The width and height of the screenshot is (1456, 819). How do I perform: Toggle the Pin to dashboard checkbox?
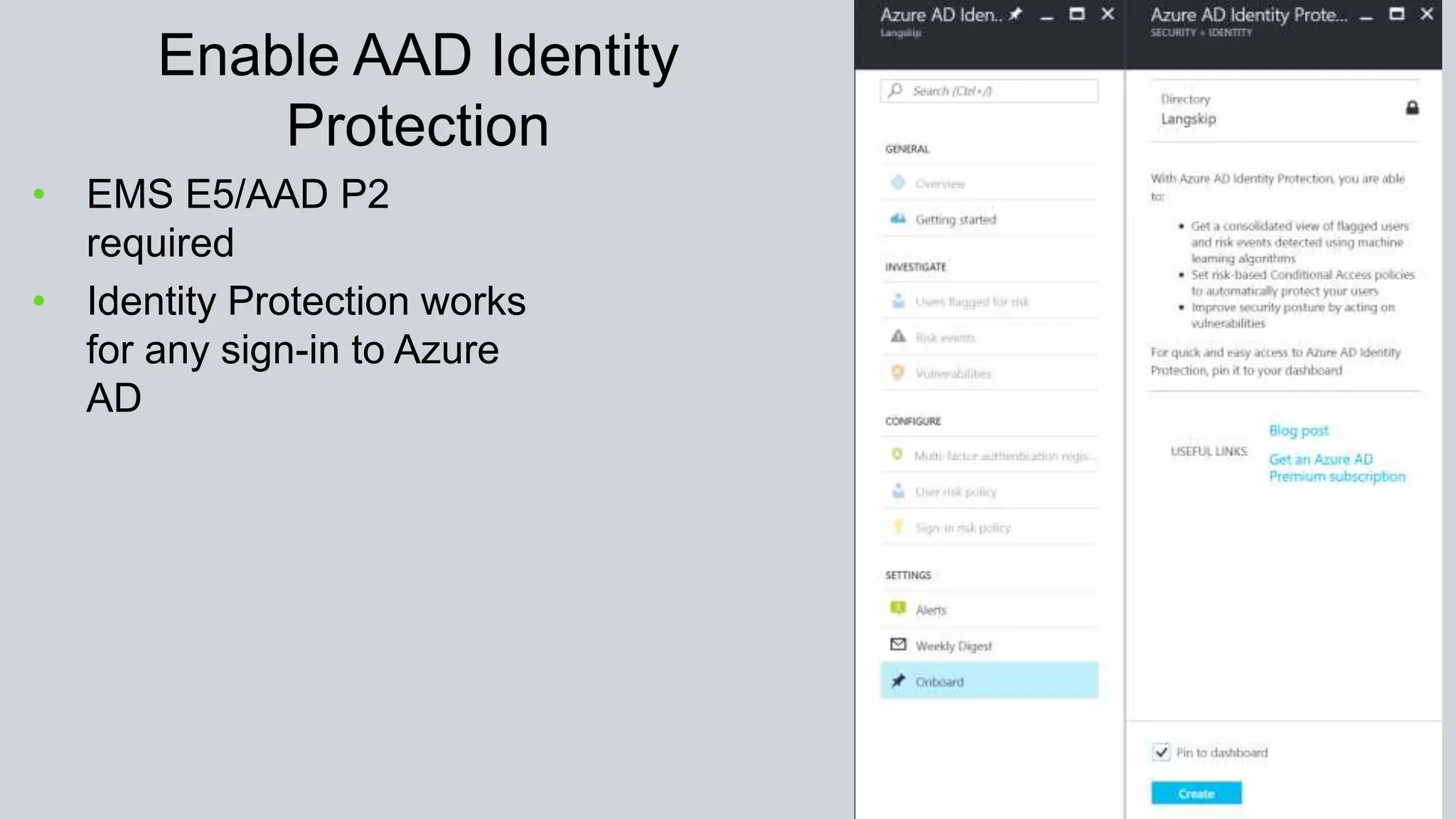pos(1161,752)
